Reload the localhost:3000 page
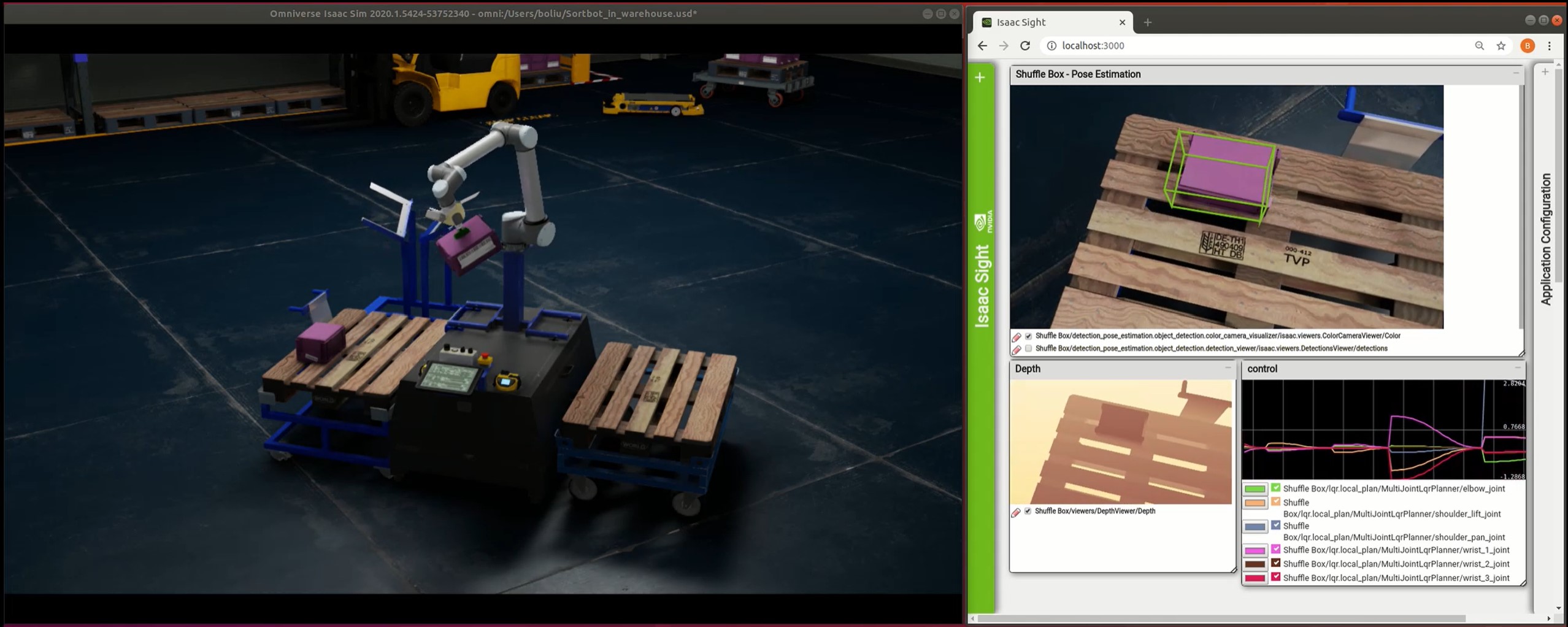This screenshot has height=627, width=1568. (1024, 45)
